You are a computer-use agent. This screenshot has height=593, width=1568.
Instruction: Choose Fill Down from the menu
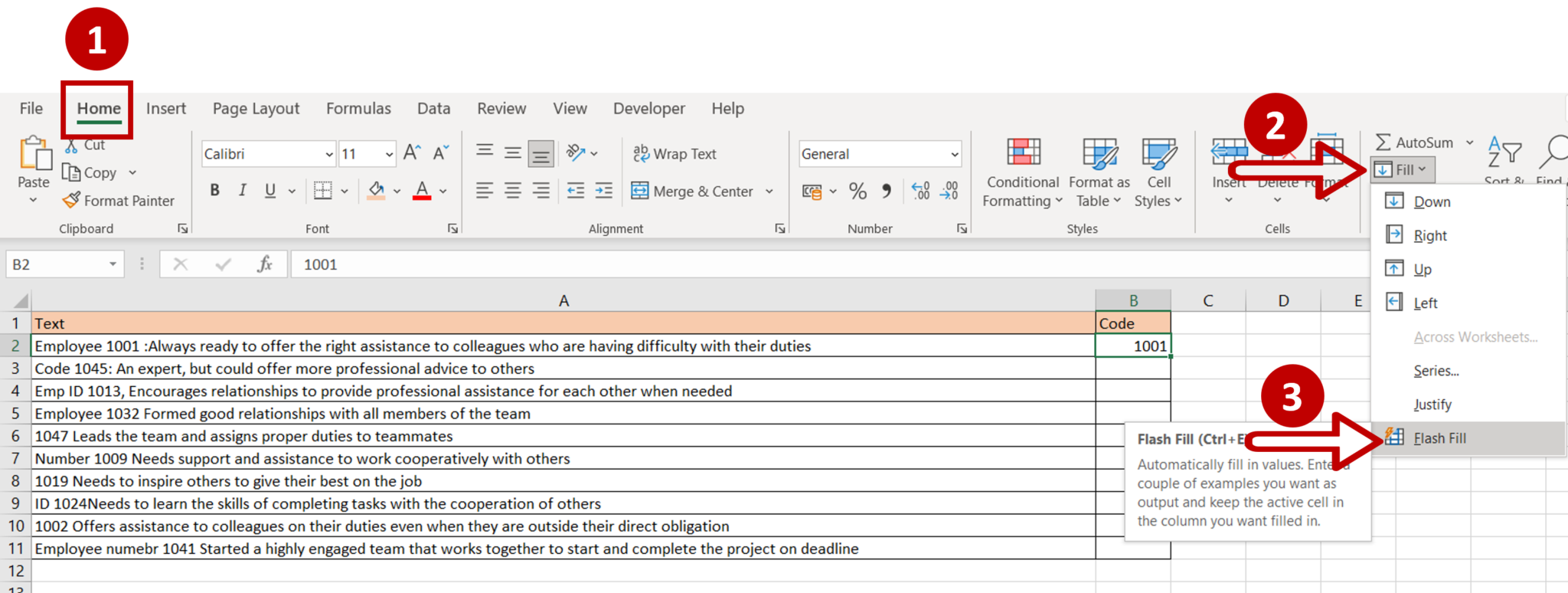tap(1468, 201)
